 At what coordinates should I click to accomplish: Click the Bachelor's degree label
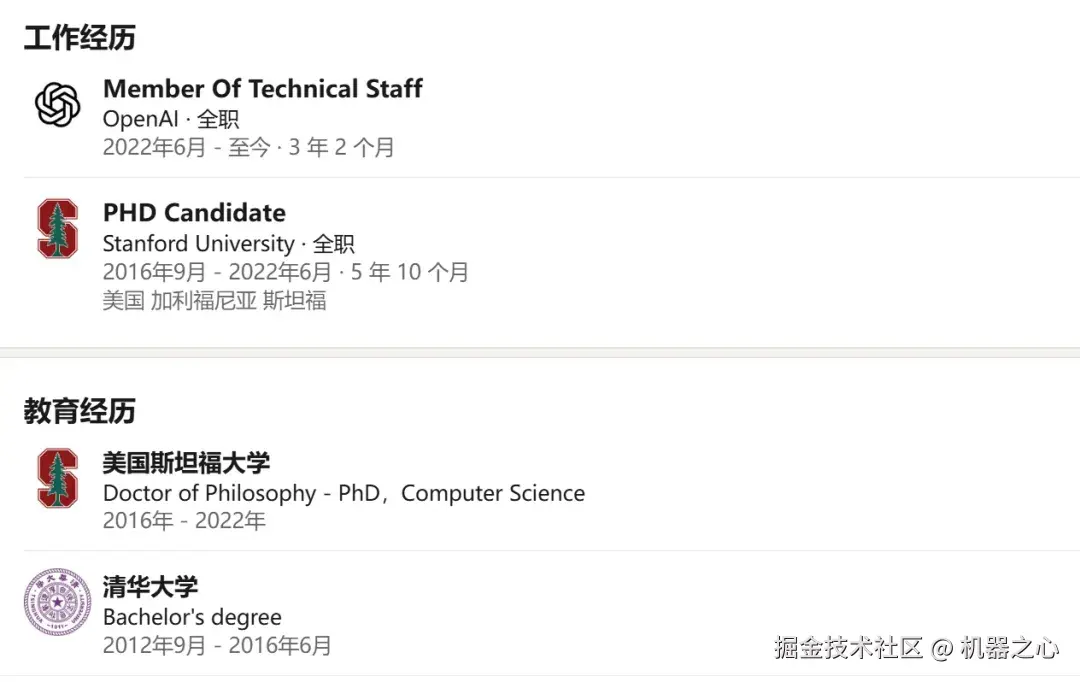pos(192,617)
